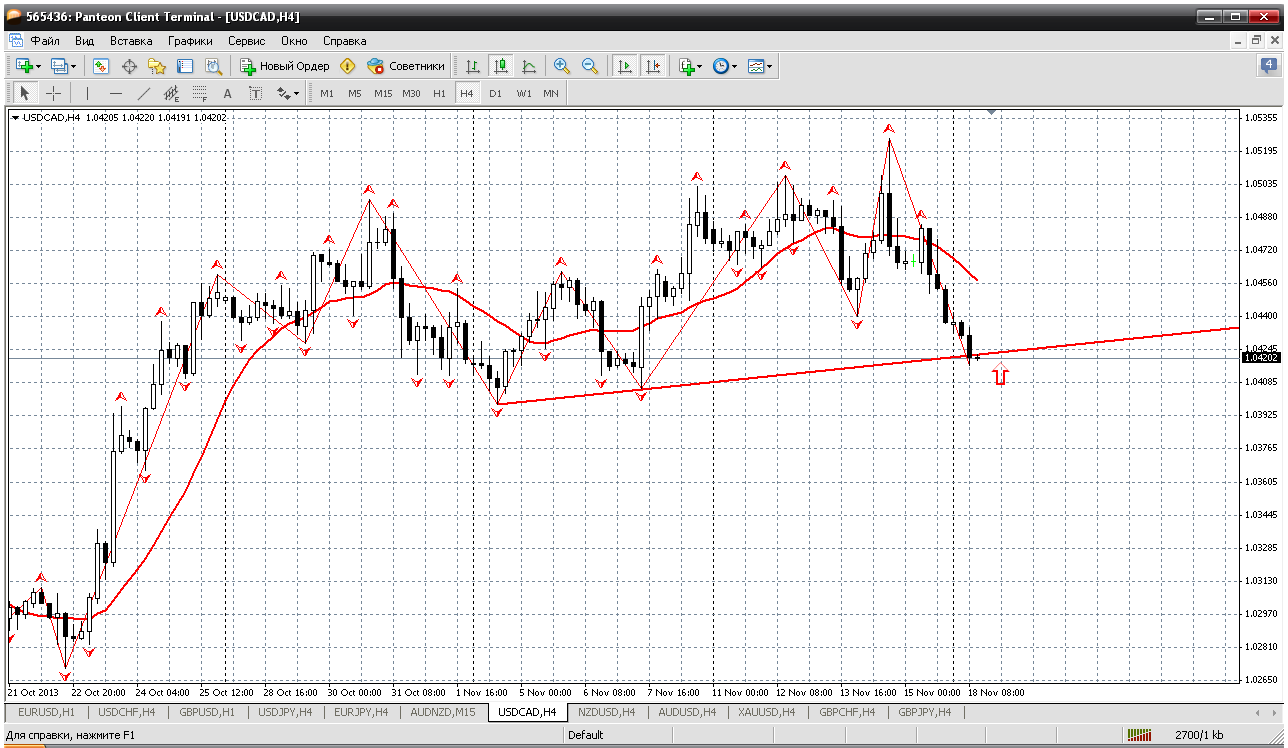The image size is (1288, 748).
Task: Set timeframe to M30
Action: click(411, 93)
